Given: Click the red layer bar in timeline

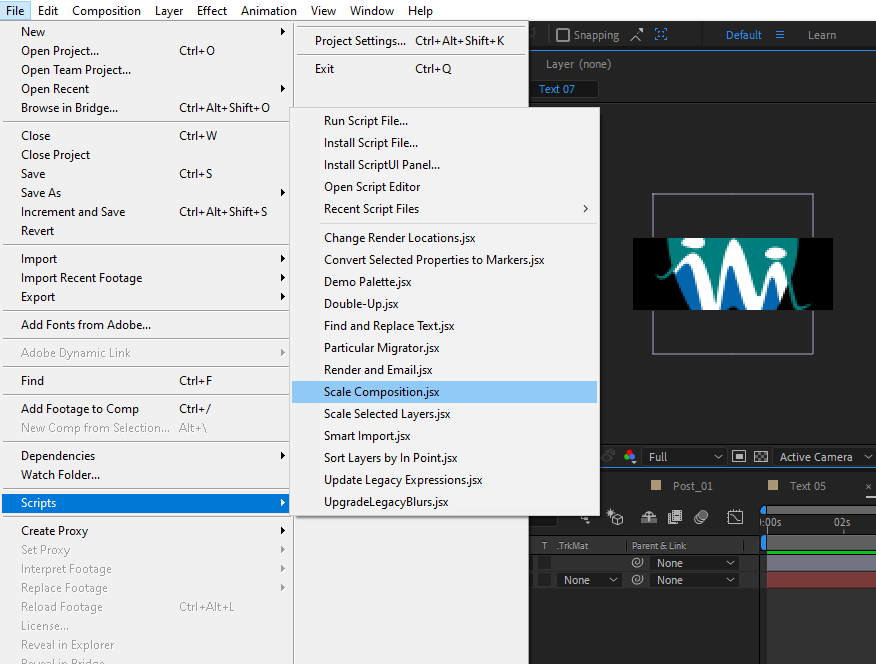Looking at the screenshot, I should pos(821,580).
